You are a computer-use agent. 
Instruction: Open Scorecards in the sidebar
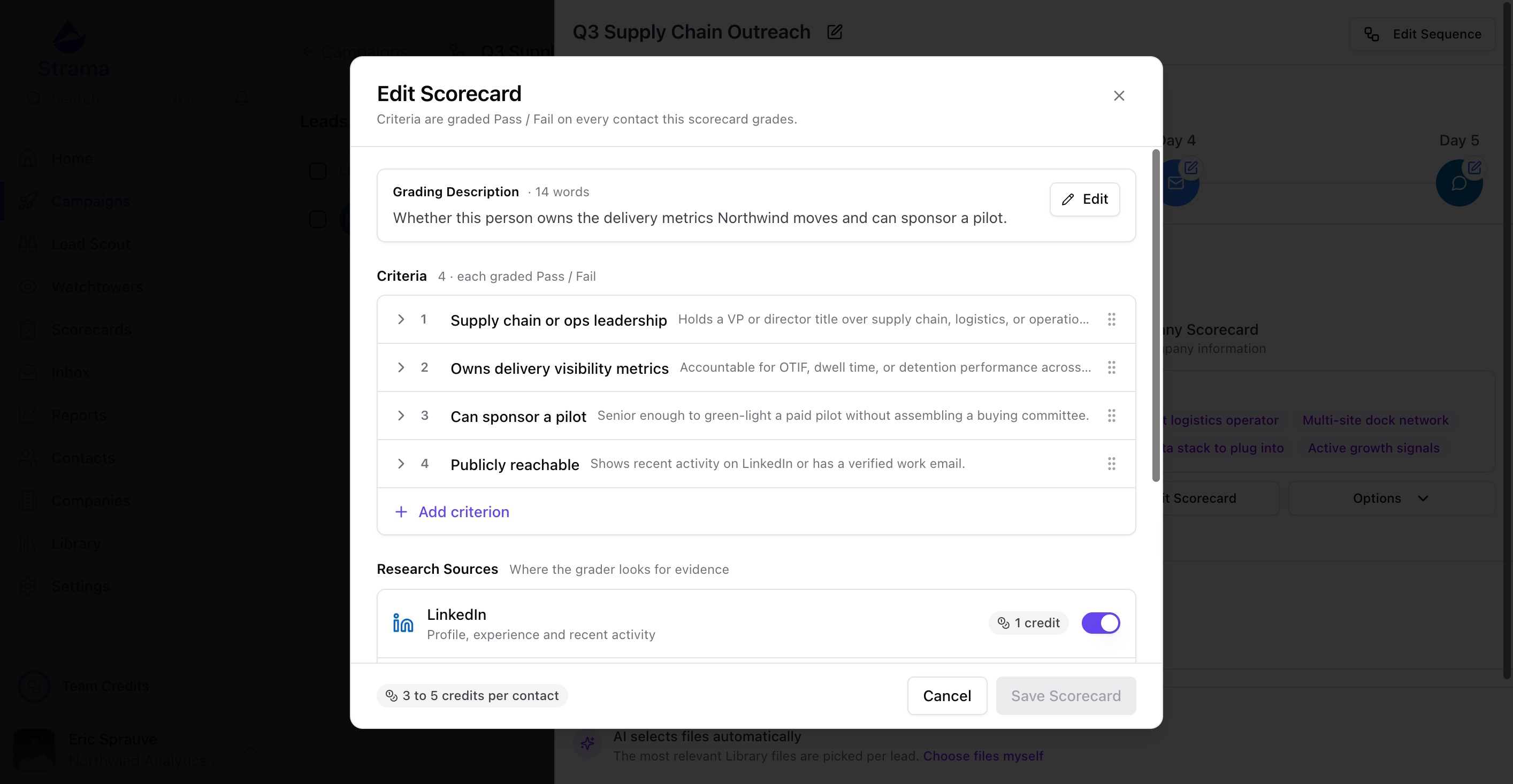(x=91, y=329)
